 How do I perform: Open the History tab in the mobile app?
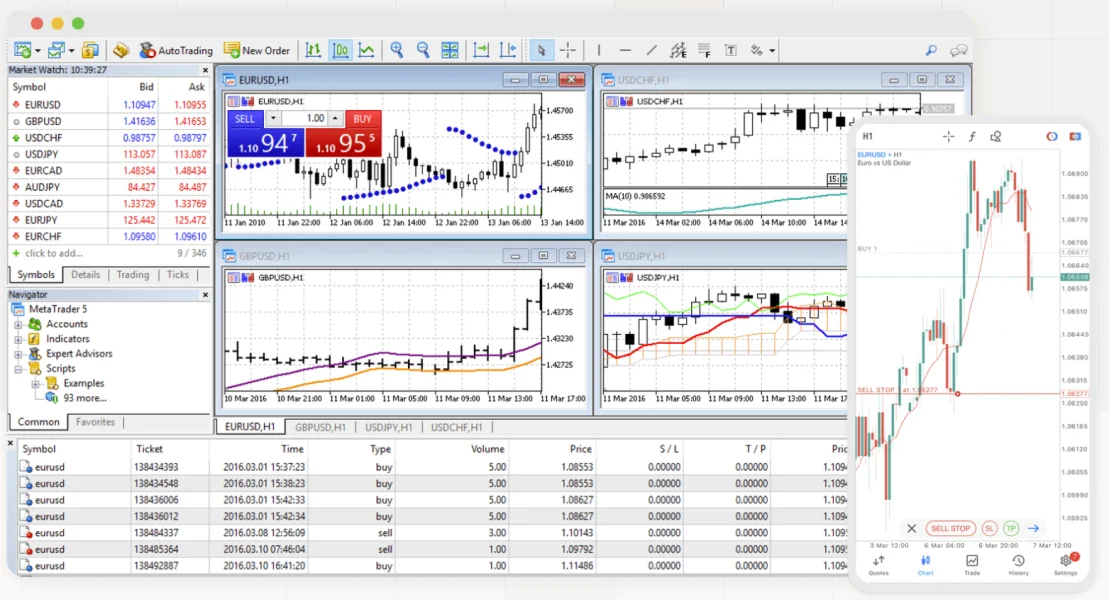click(x=1018, y=565)
